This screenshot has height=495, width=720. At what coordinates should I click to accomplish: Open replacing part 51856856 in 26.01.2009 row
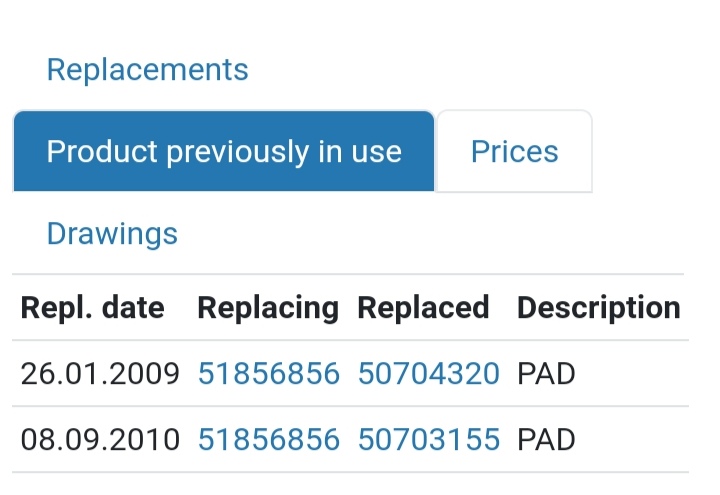(269, 373)
